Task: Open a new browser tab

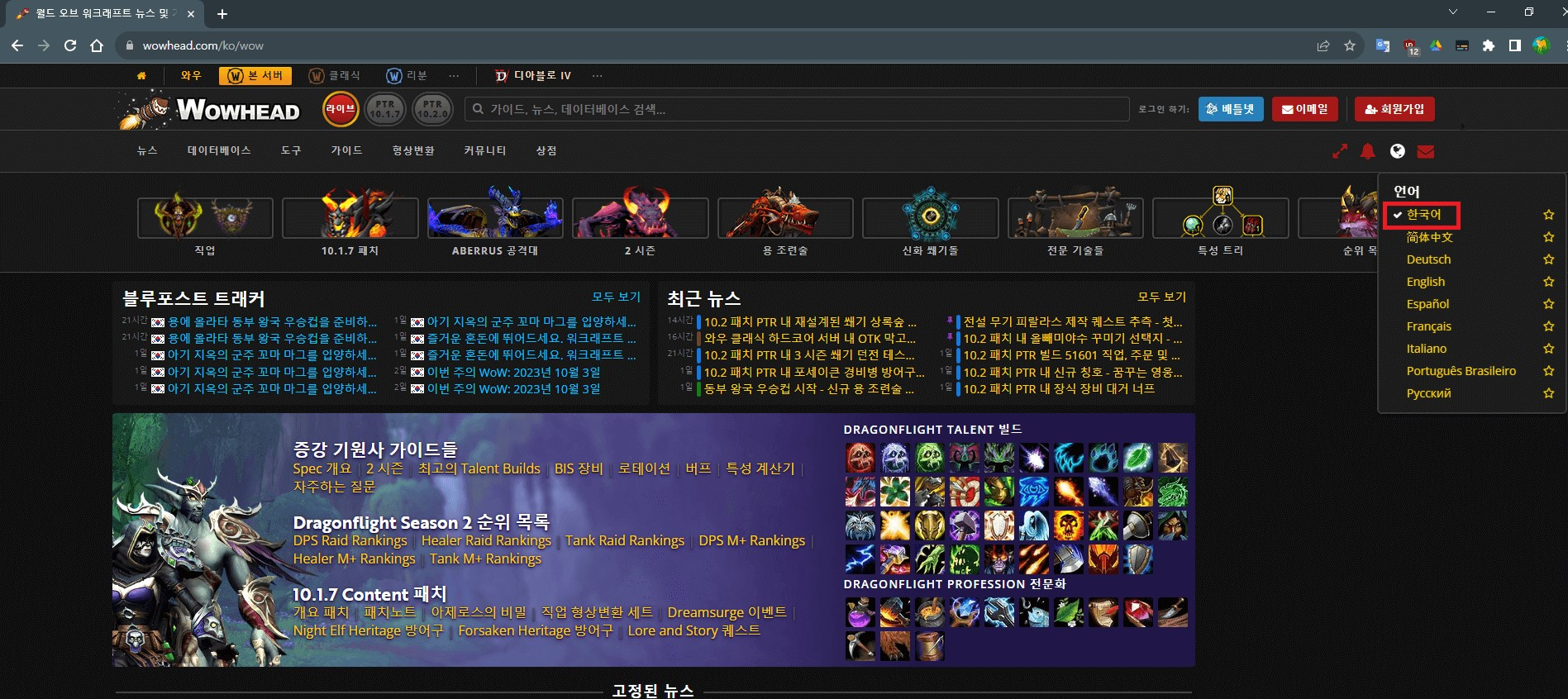Action: click(x=222, y=14)
